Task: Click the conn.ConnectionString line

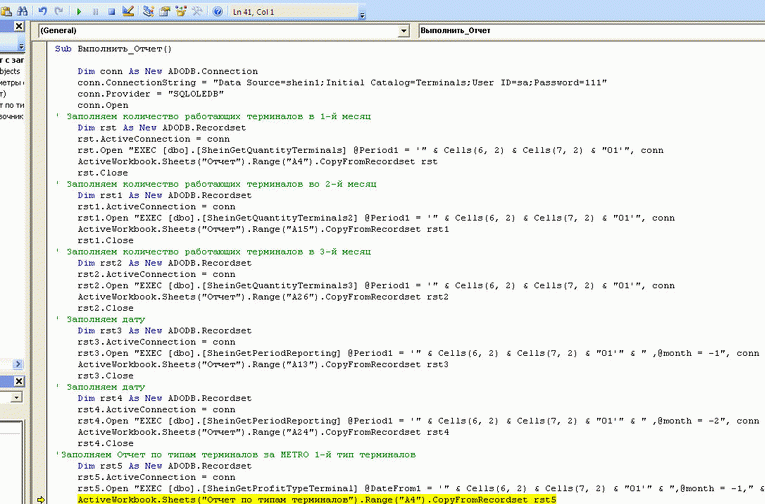Action: click(342, 82)
